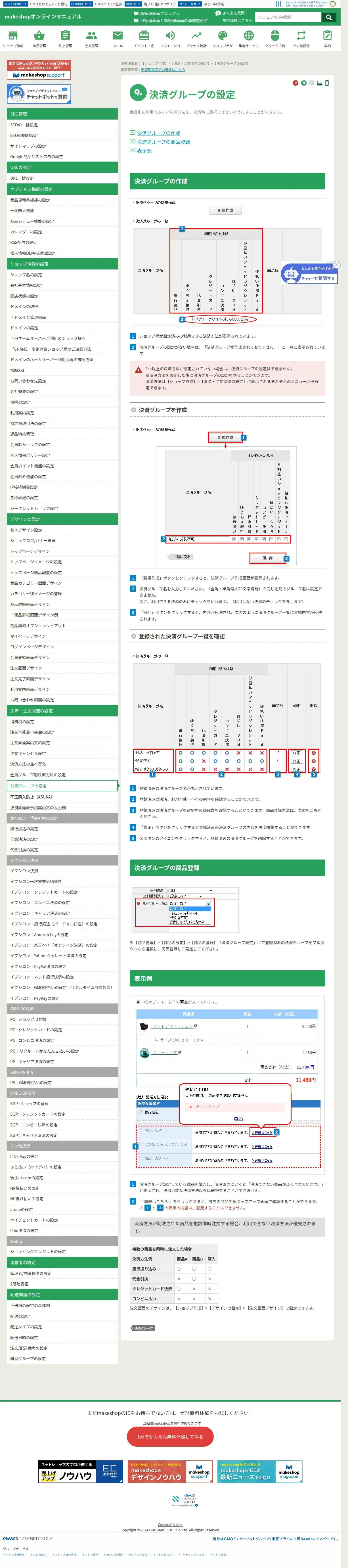Jump to 決済グループの作成 anchor
Image resolution: width=348 pixels, height=1568 pixels.
(158, 133)
